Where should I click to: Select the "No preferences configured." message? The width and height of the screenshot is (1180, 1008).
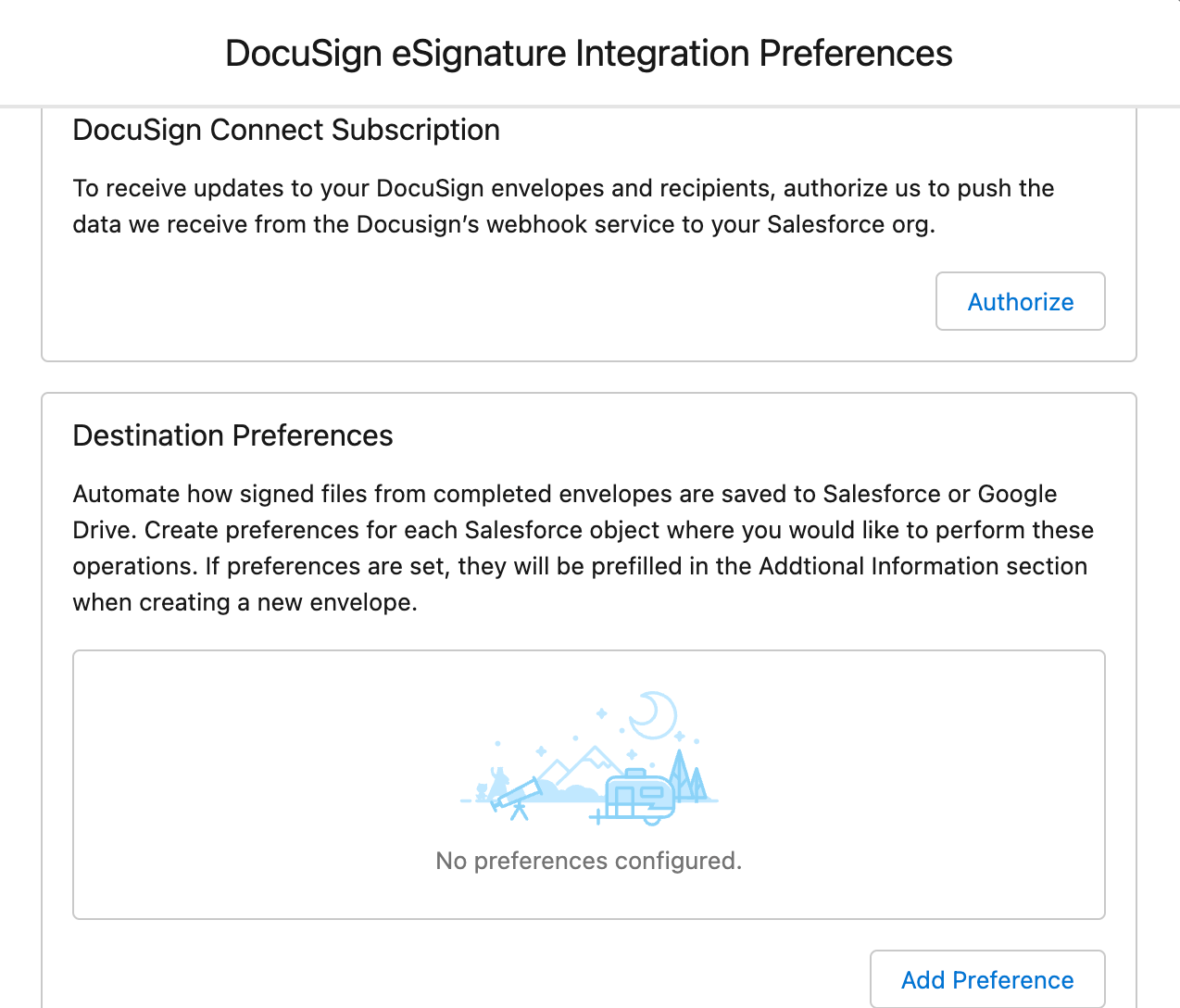[589, 861]
